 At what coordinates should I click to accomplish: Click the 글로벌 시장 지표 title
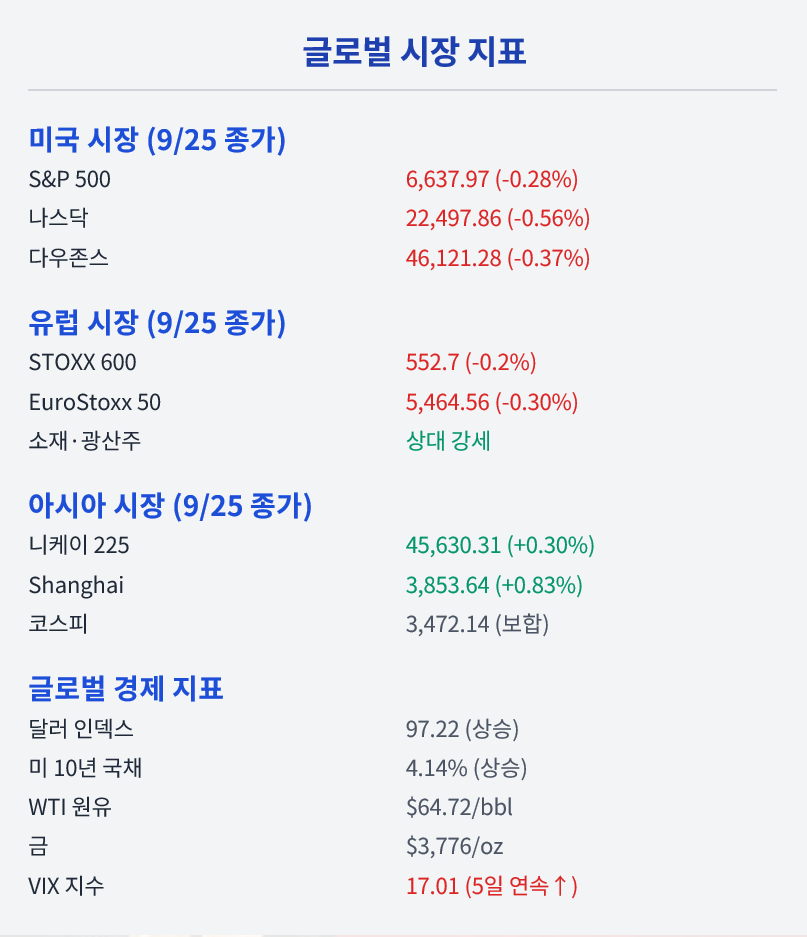(415, 51)
